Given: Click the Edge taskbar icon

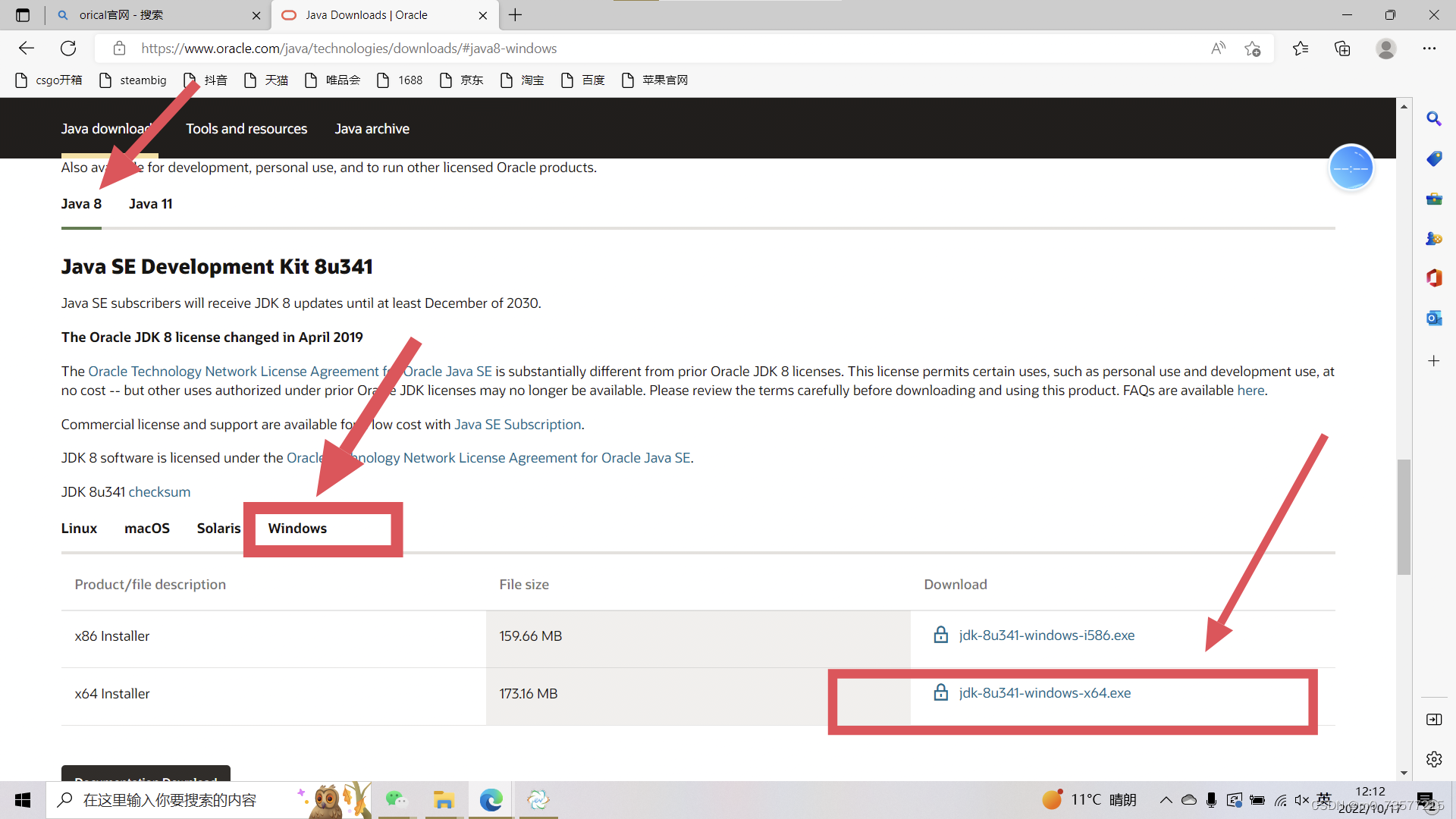Looking at the screenshot, I should [491, 800].
